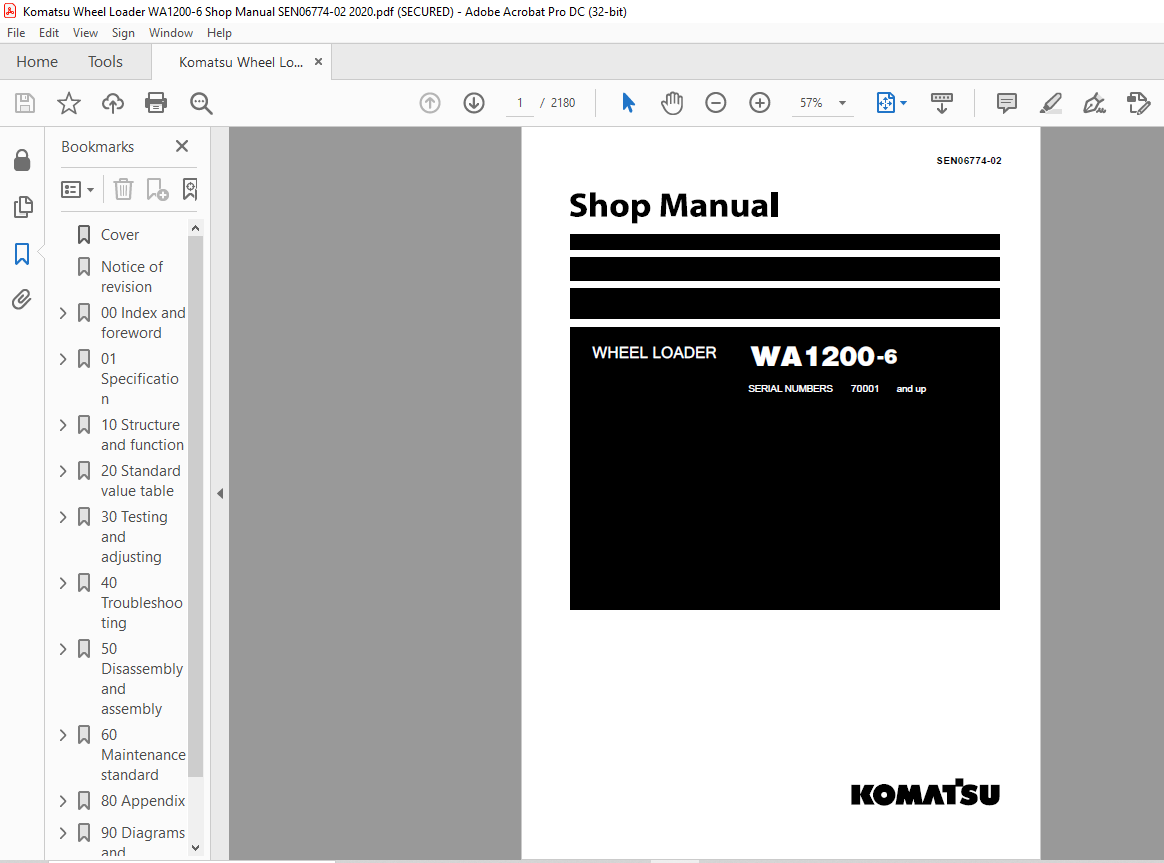
Task: Expand the 30 Testing and adjusting bookmark
Action: point(63,517)
